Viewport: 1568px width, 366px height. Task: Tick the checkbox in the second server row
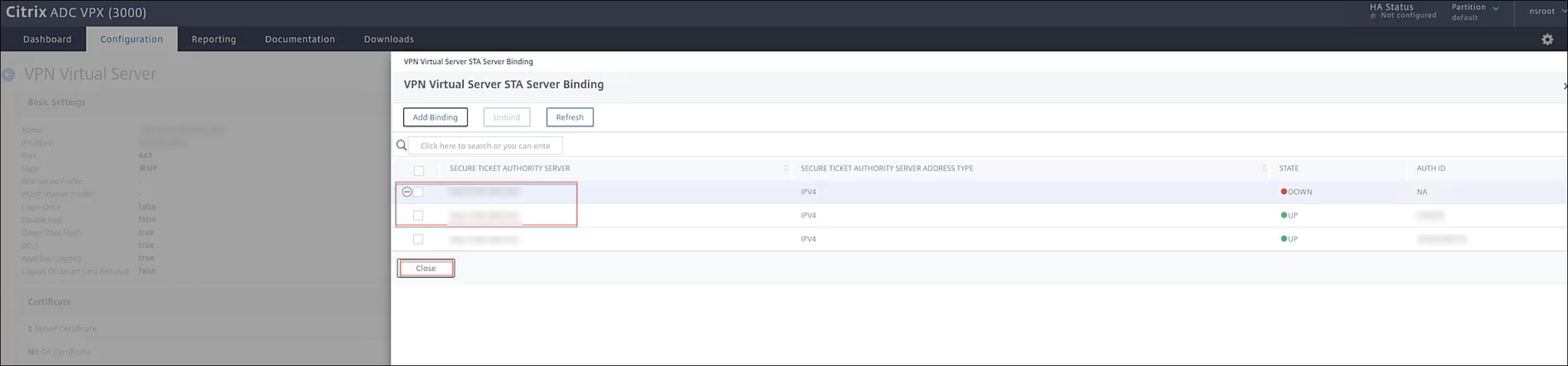418,215
